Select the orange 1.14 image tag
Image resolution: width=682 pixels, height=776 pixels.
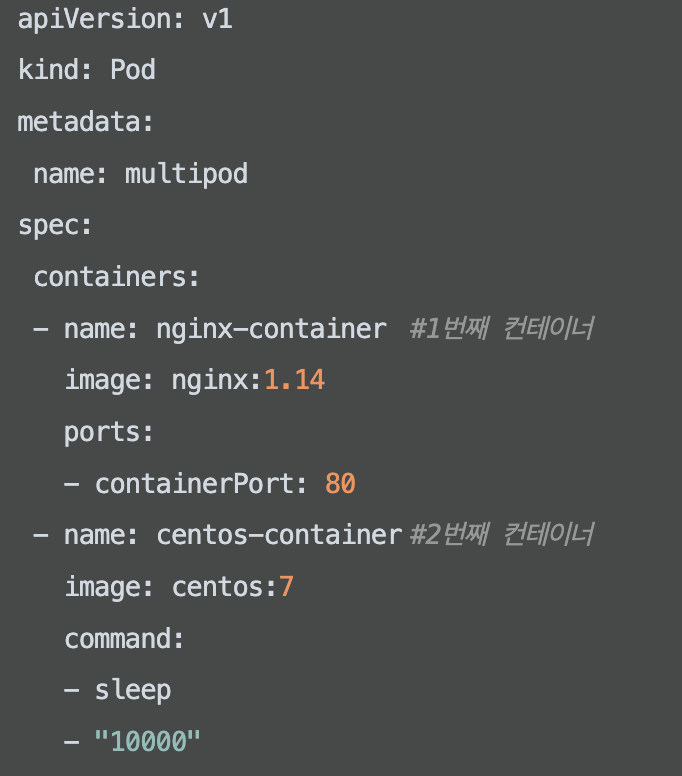point(294,380)
